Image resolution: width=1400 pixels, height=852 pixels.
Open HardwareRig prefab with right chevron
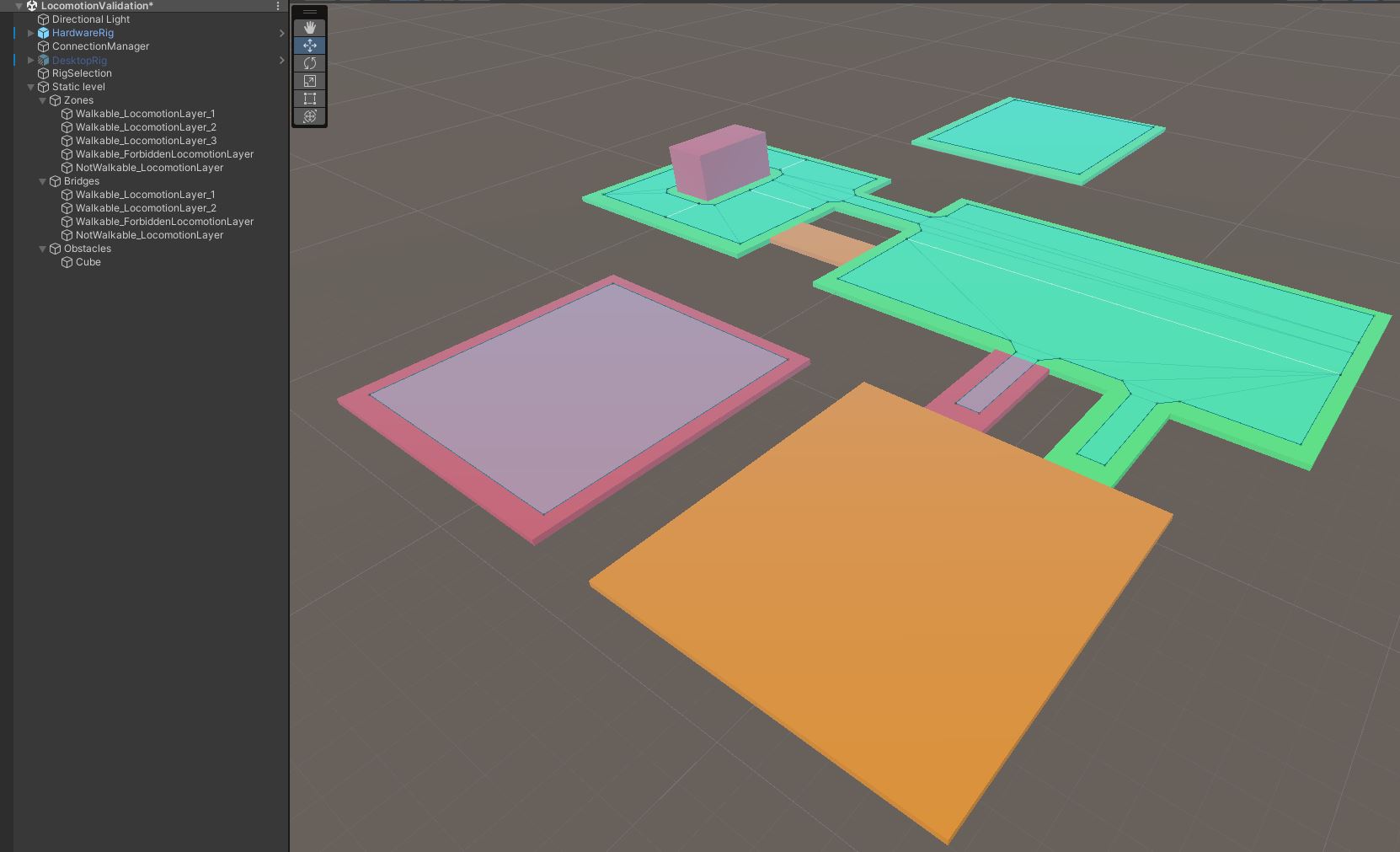pos(281,33)
